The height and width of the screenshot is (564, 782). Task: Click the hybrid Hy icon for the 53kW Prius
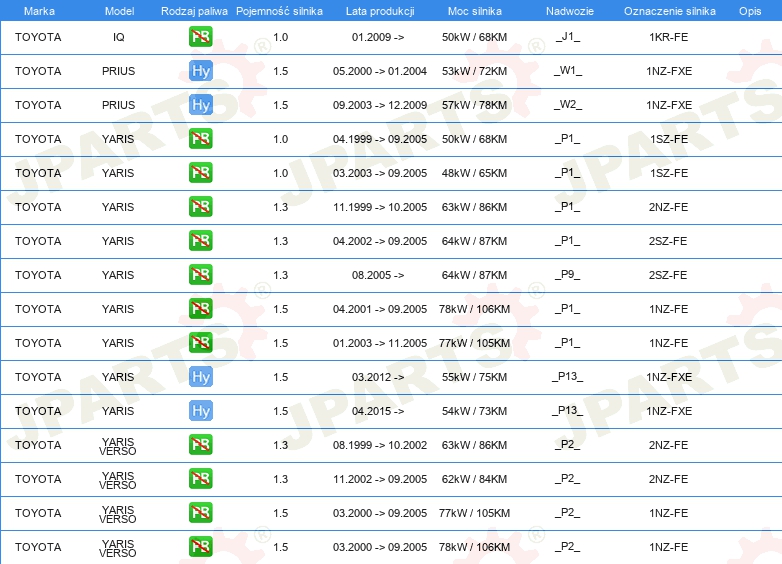coord(200,71)
